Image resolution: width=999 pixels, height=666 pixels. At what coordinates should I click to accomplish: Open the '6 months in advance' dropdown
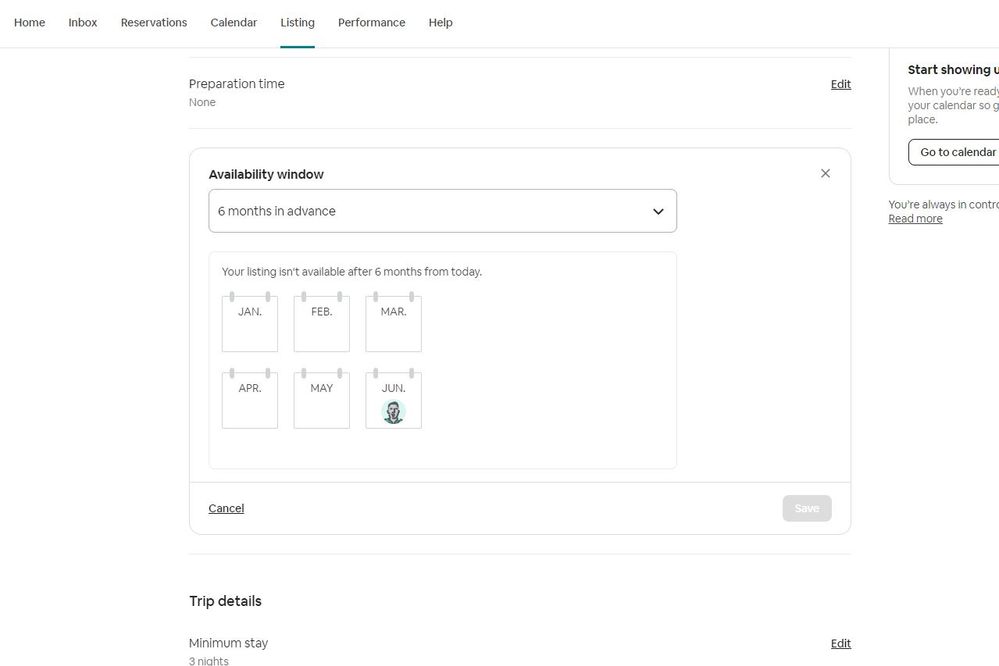[x=442, y=211]
